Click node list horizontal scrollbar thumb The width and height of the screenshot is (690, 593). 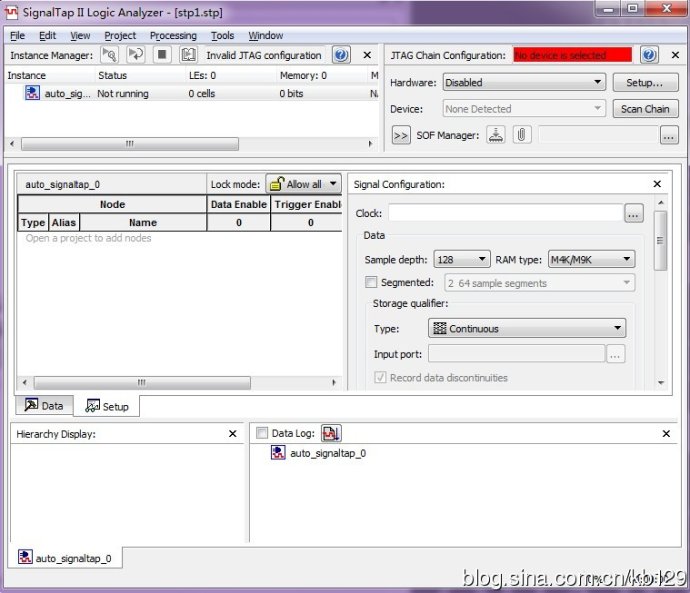pyautogui.click(x=142, y=382)
